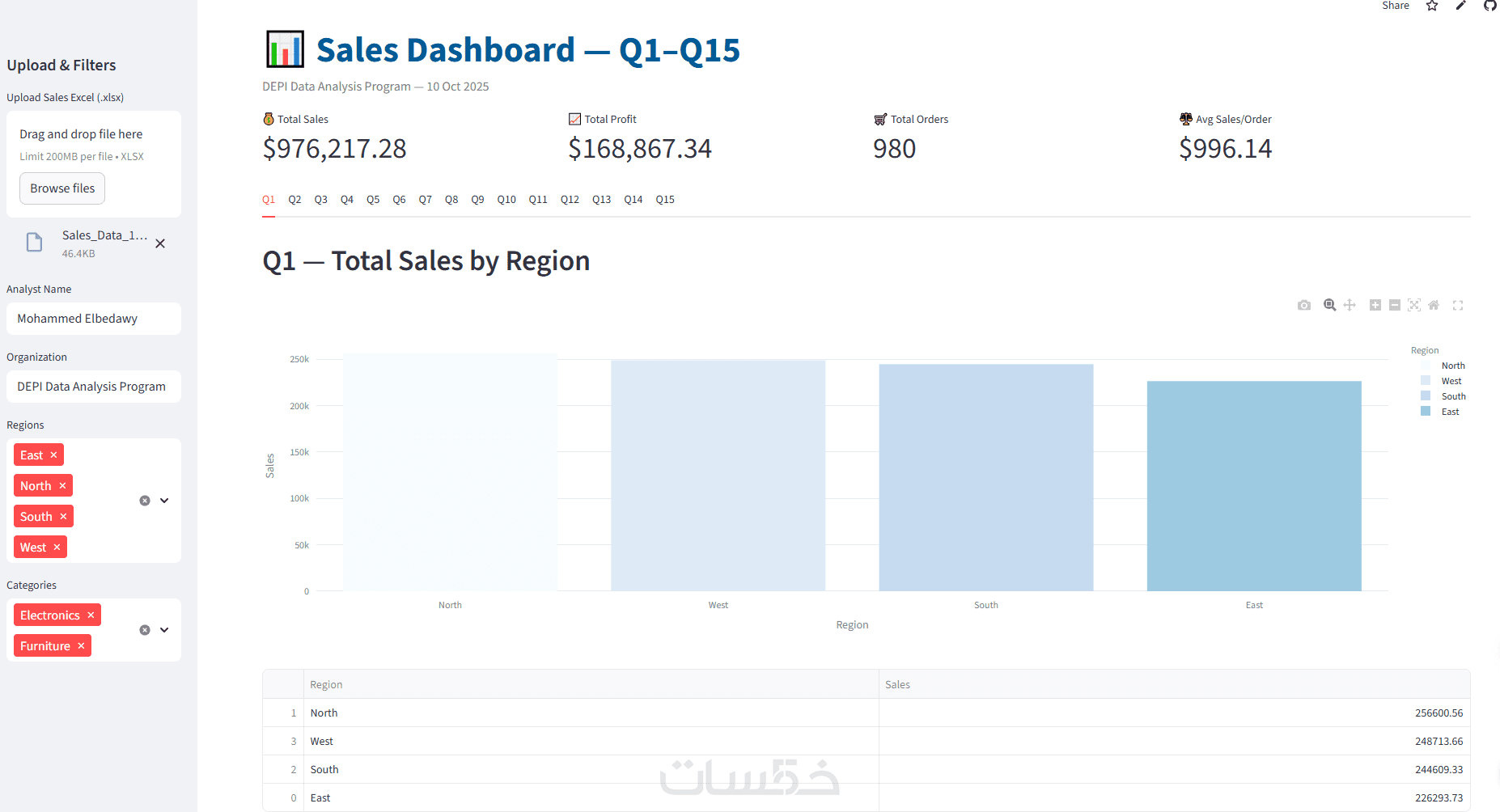Expand the Regions multiselect dropdown

pos(164,501)
